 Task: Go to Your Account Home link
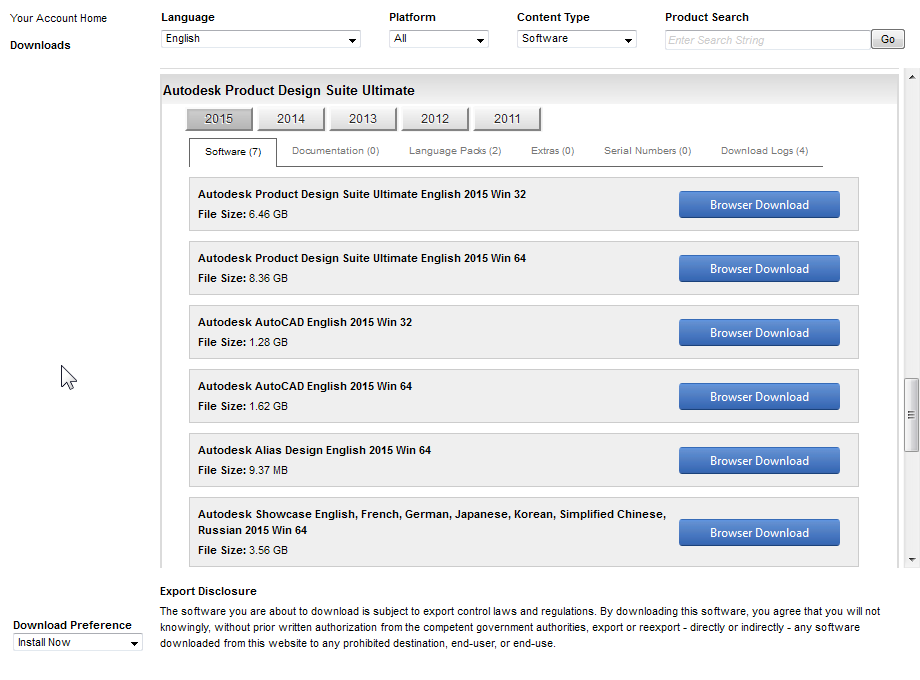(x=58, y=18)
